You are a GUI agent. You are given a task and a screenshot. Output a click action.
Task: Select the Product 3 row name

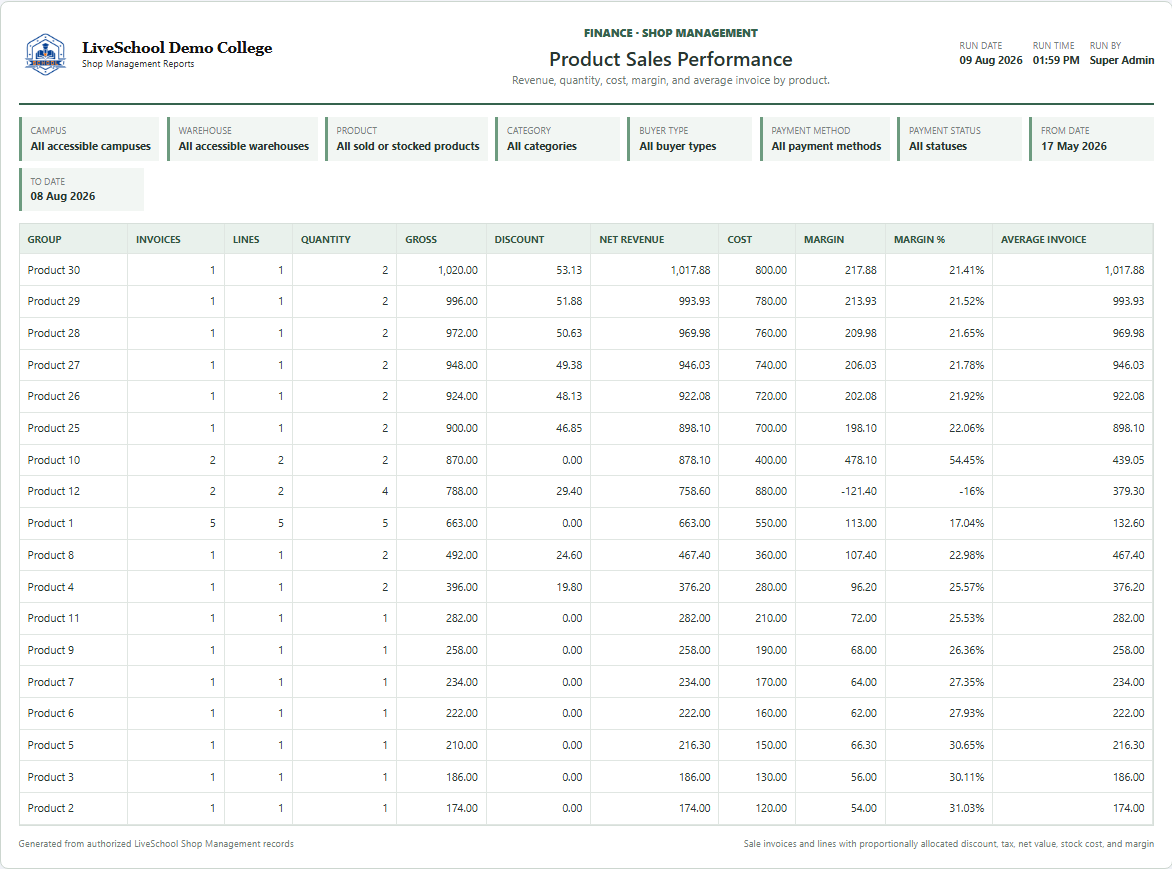click(51, 777)
